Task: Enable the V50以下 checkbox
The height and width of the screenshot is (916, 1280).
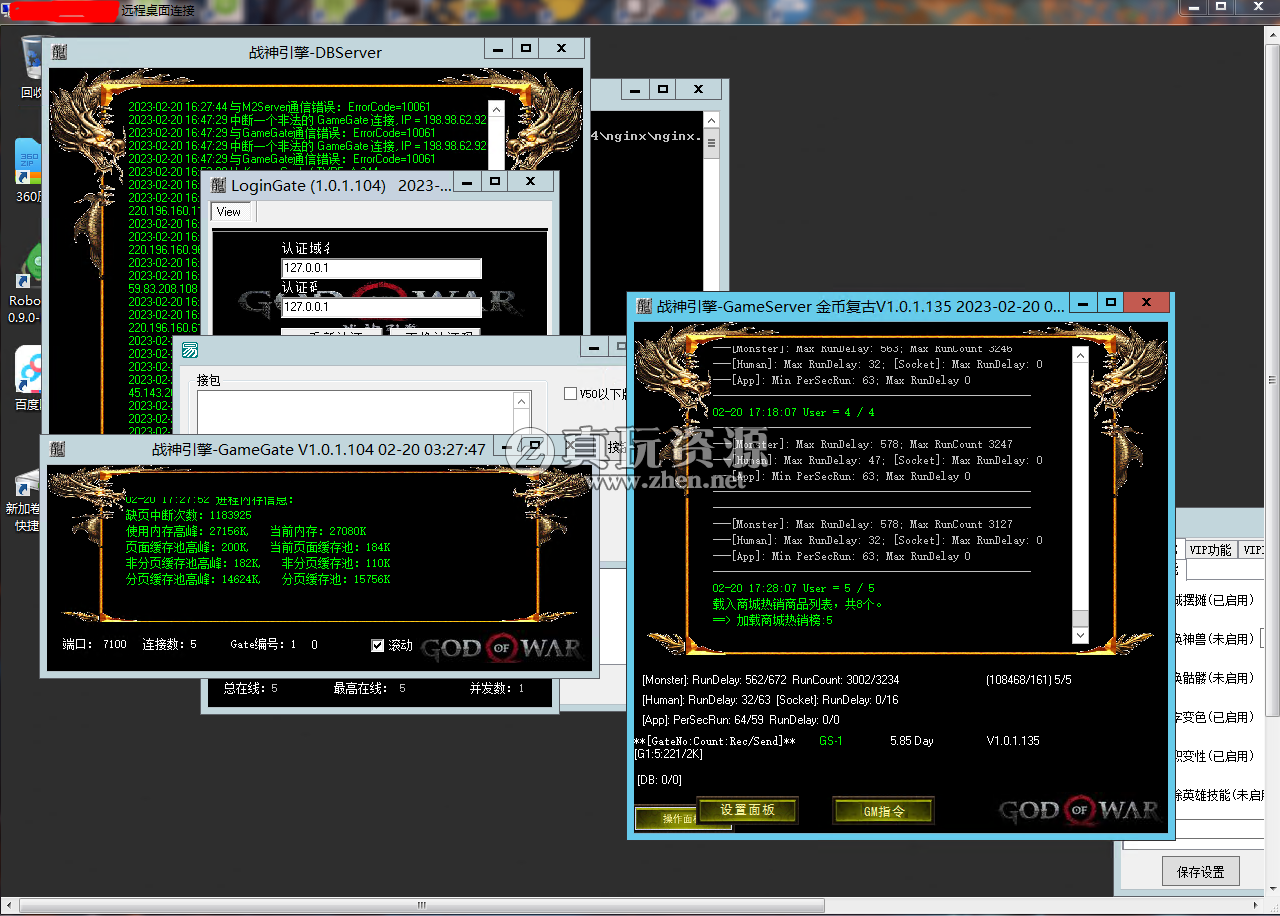Action: (571, 394)
